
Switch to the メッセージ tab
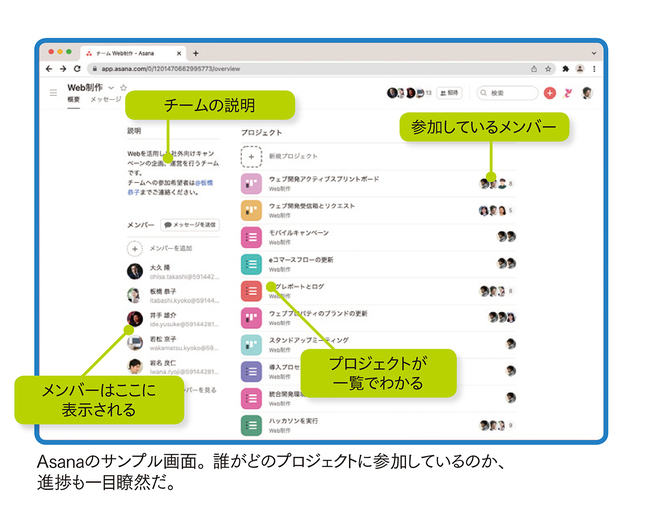(x=106, y=99)
